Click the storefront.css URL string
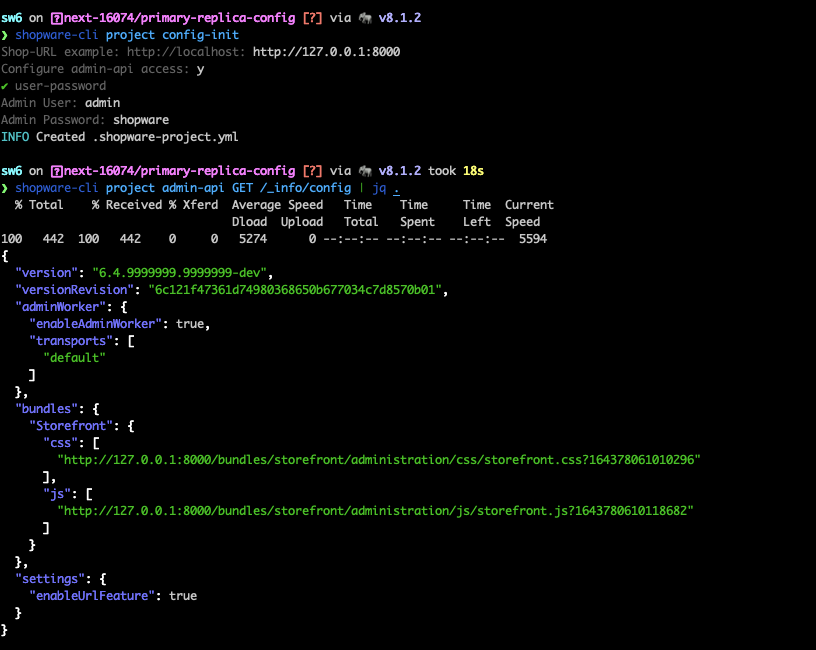 (379, 460)
